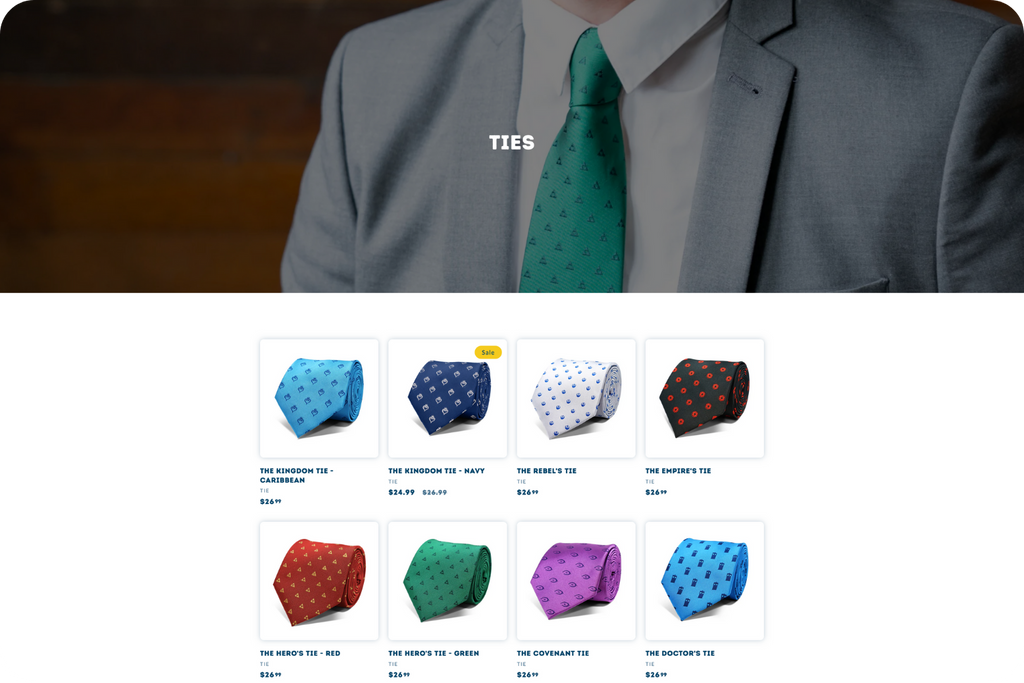Open the Hero's Tie Red product image

coord(319,580)
